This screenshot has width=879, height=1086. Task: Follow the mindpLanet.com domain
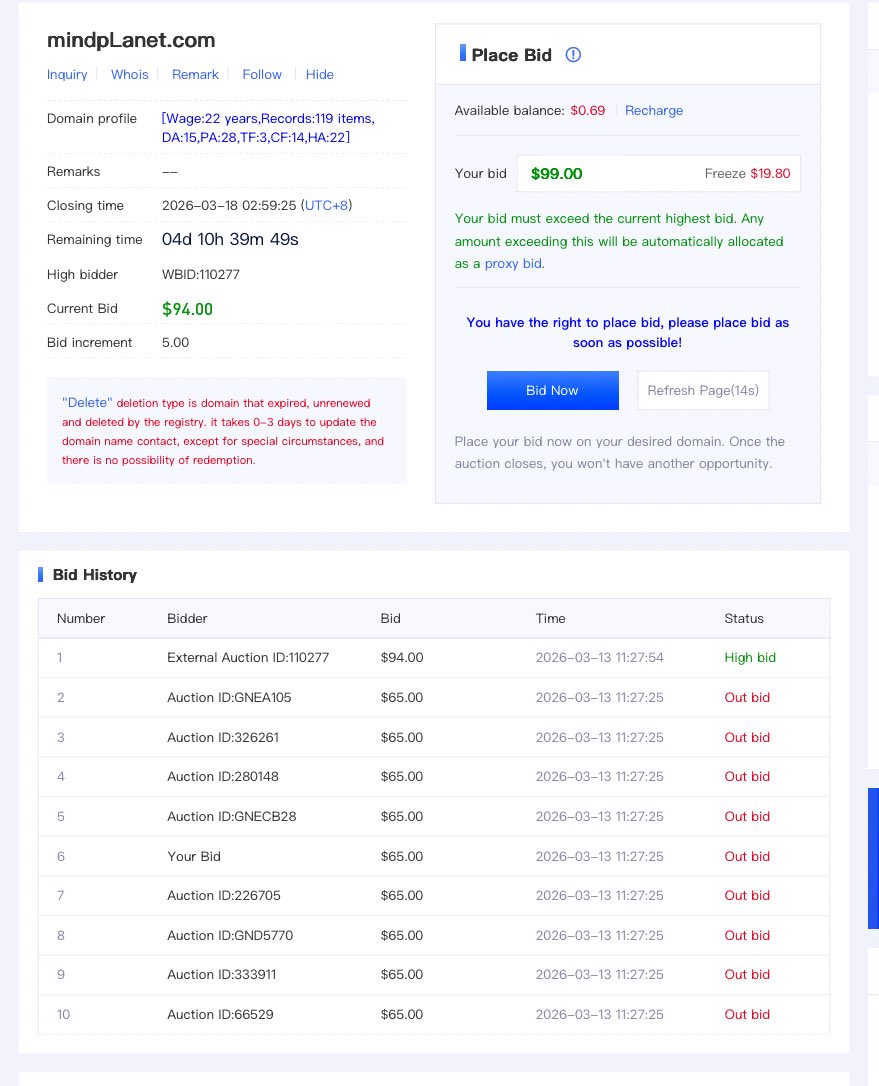click(262, 75)
